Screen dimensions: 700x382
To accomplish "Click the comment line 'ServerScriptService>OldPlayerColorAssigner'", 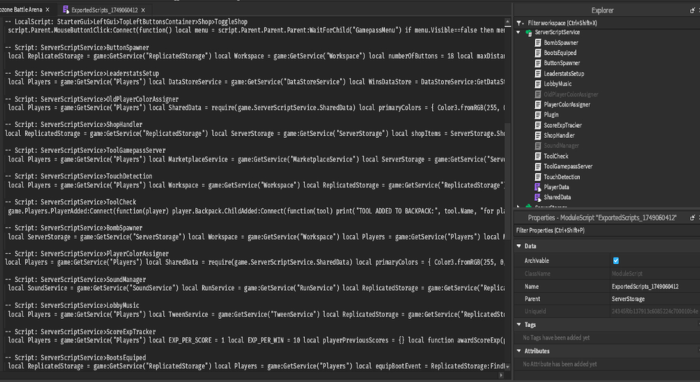I will coord(92,99).
